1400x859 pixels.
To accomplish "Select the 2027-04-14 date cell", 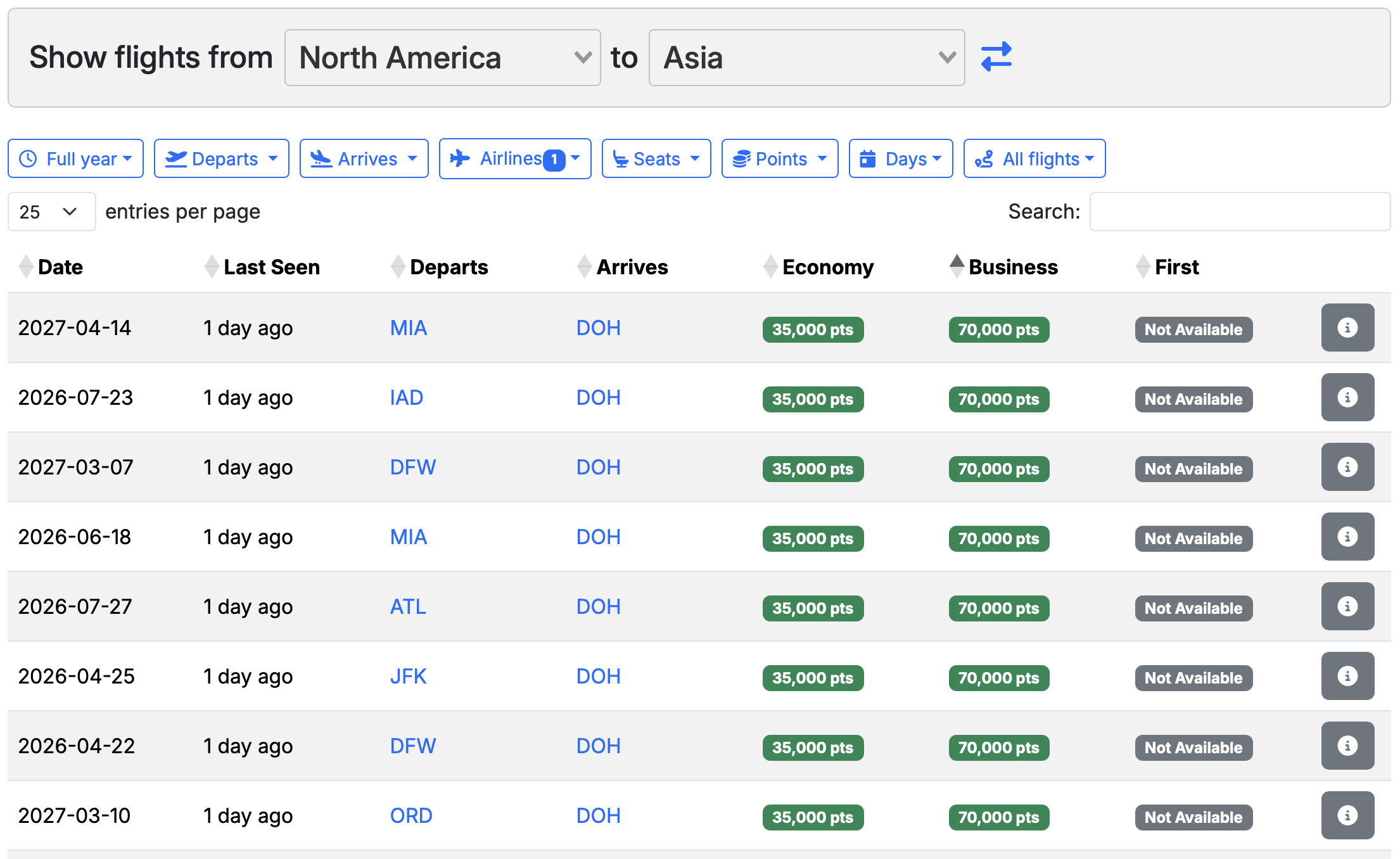I will tap(74, 328).
